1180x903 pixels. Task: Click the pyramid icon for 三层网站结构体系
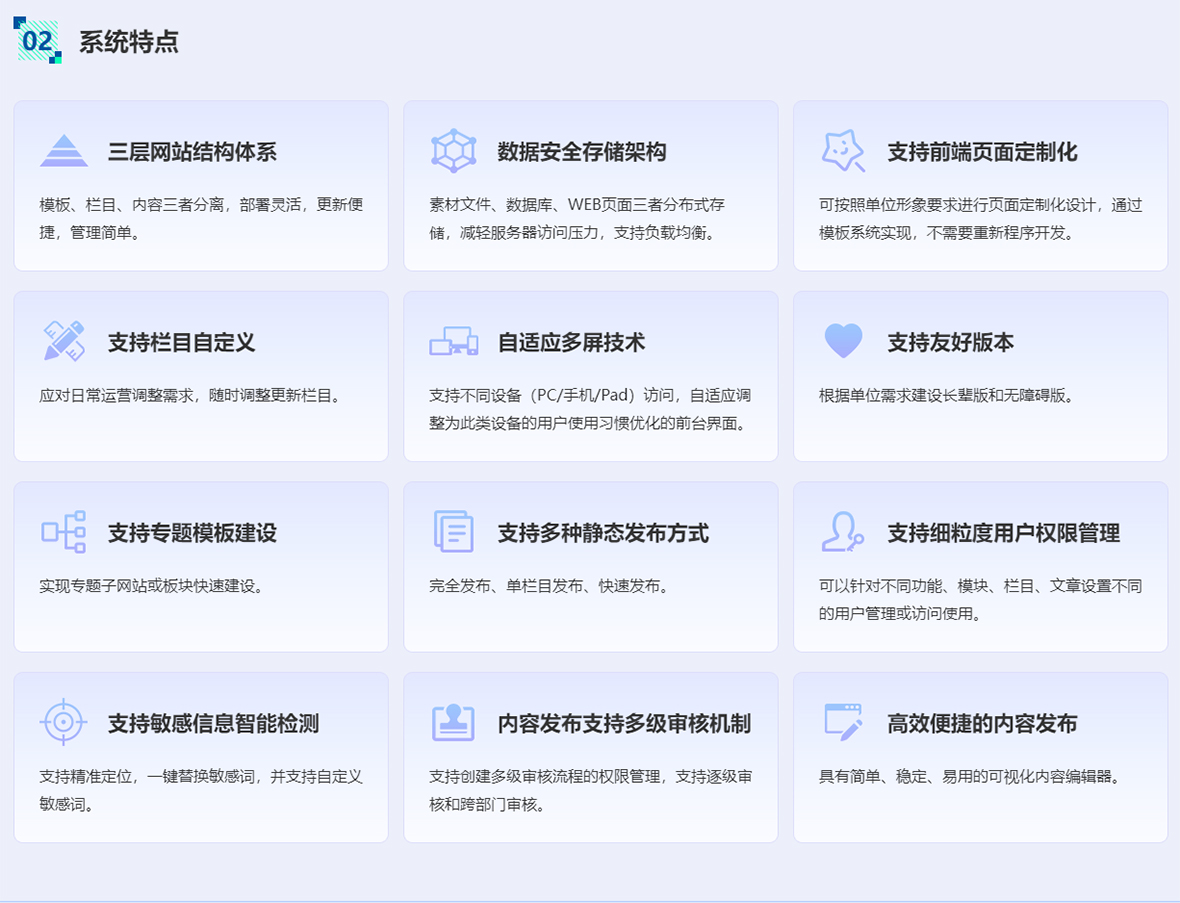[63, 150]
